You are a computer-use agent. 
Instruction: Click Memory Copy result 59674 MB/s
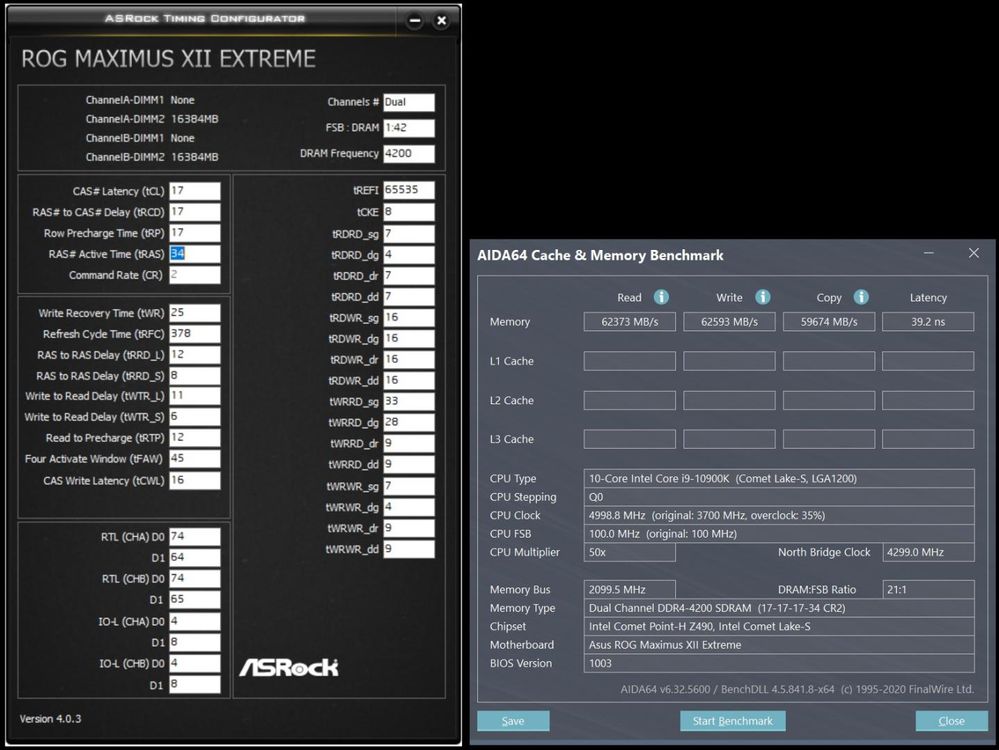pyautogui.click(x=829, y=322)
